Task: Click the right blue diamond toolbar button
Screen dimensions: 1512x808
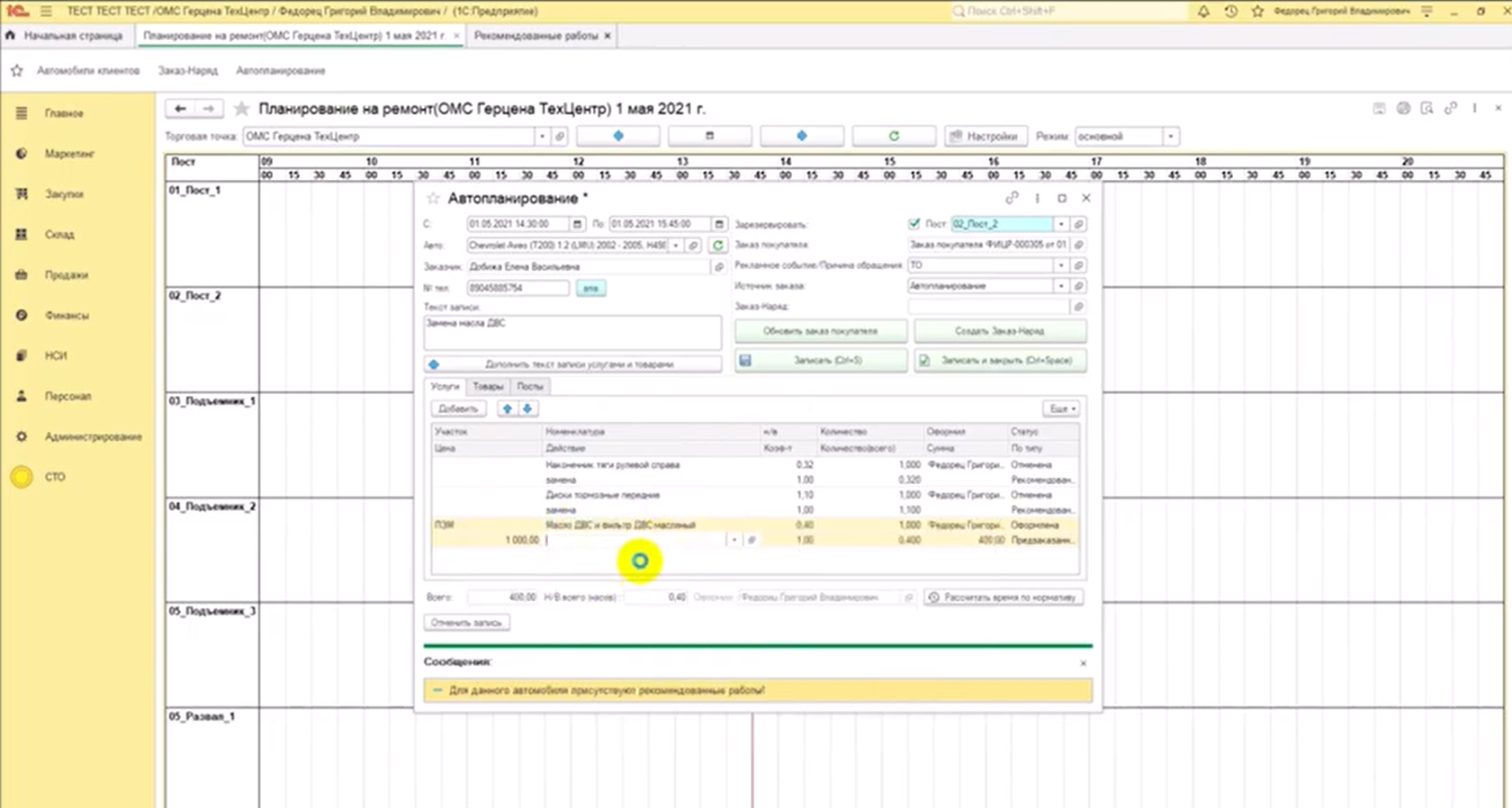Action: click(x=801, y=136)
